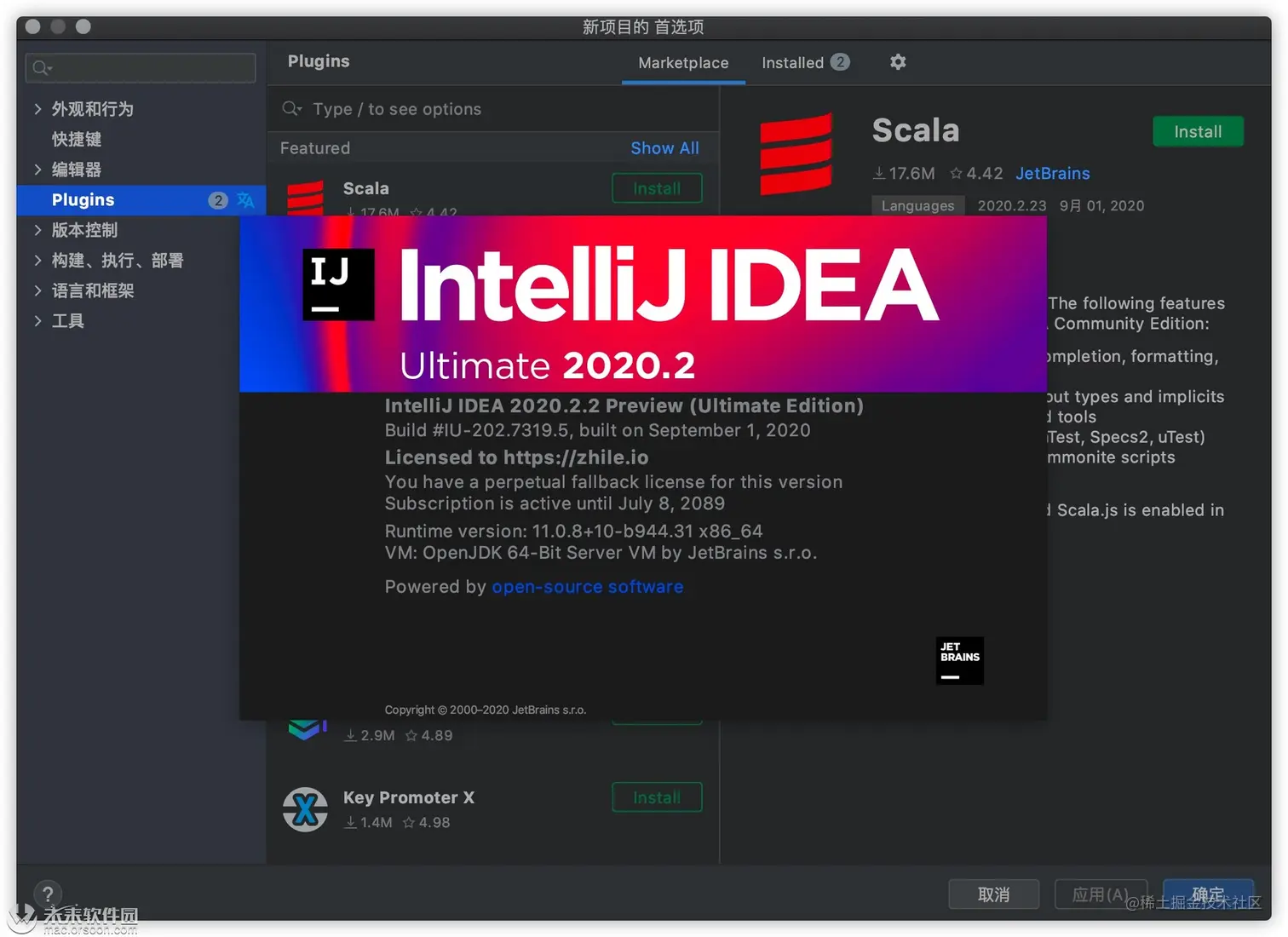The image size is (1288, 937).
Task: Click the magnifier icon in plugin search
Action: [292, 108]
